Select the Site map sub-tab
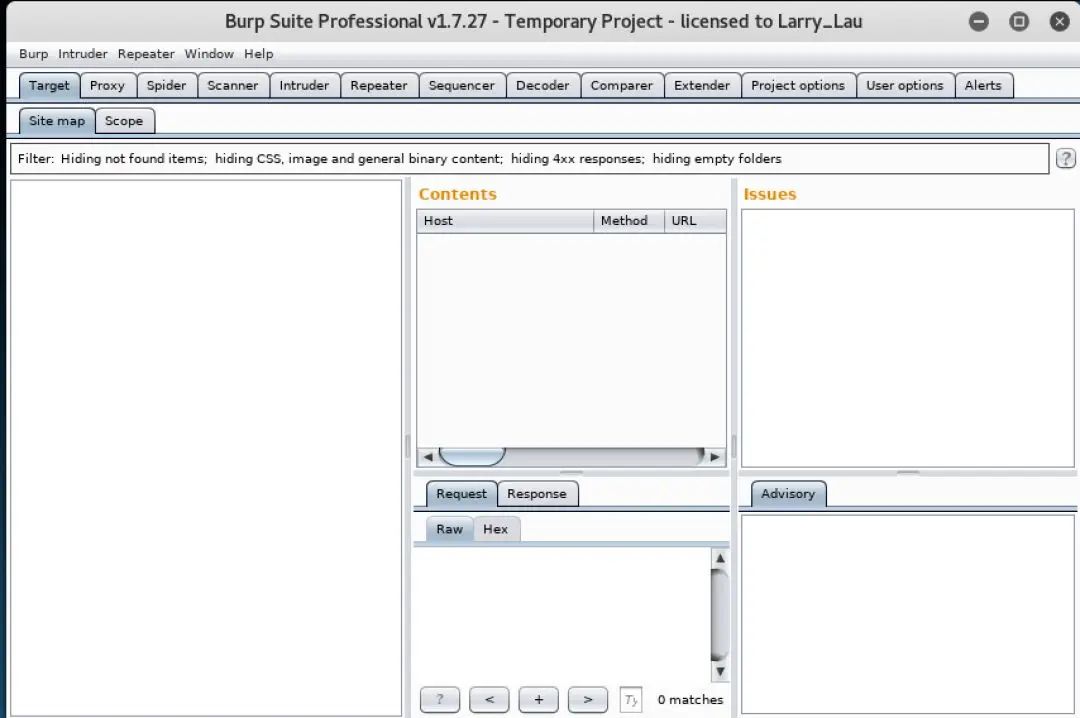 coord(56,121)
